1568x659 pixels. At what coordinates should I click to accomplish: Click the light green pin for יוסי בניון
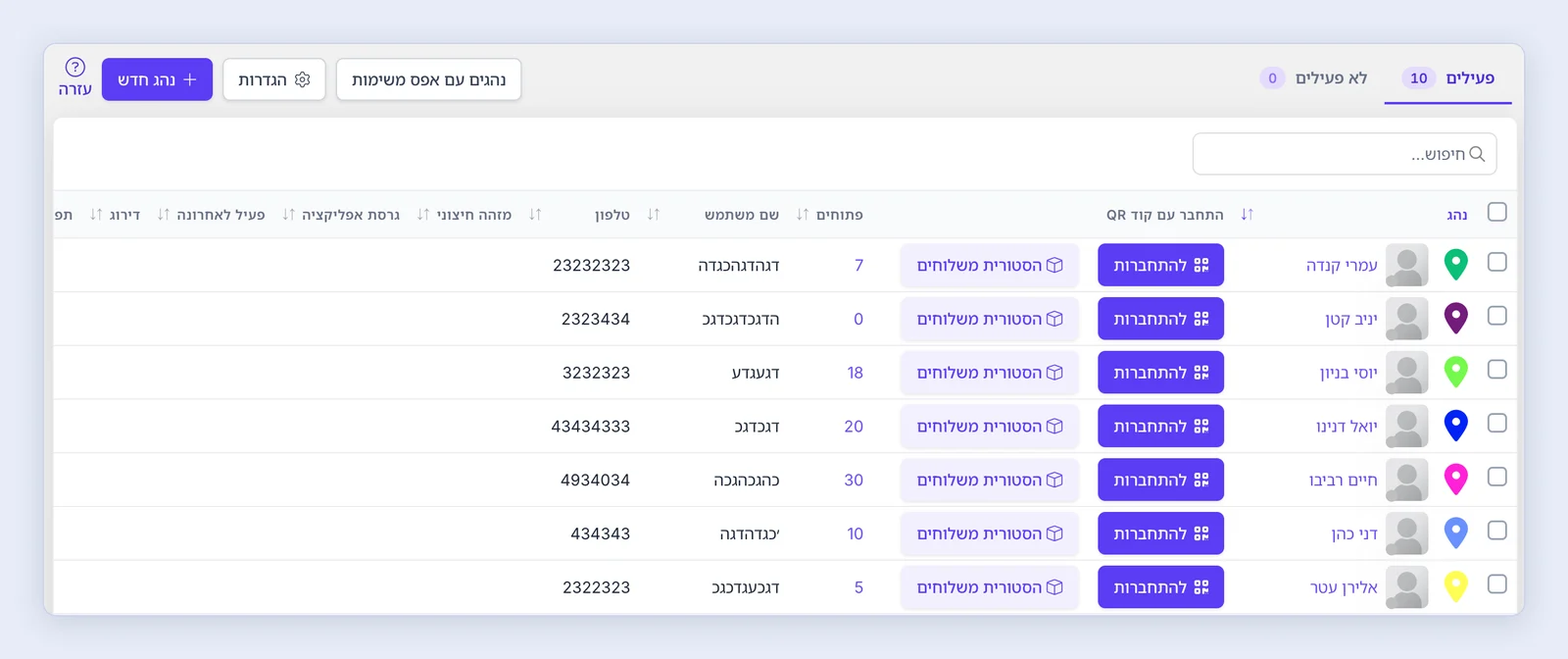coord(1456,373)
